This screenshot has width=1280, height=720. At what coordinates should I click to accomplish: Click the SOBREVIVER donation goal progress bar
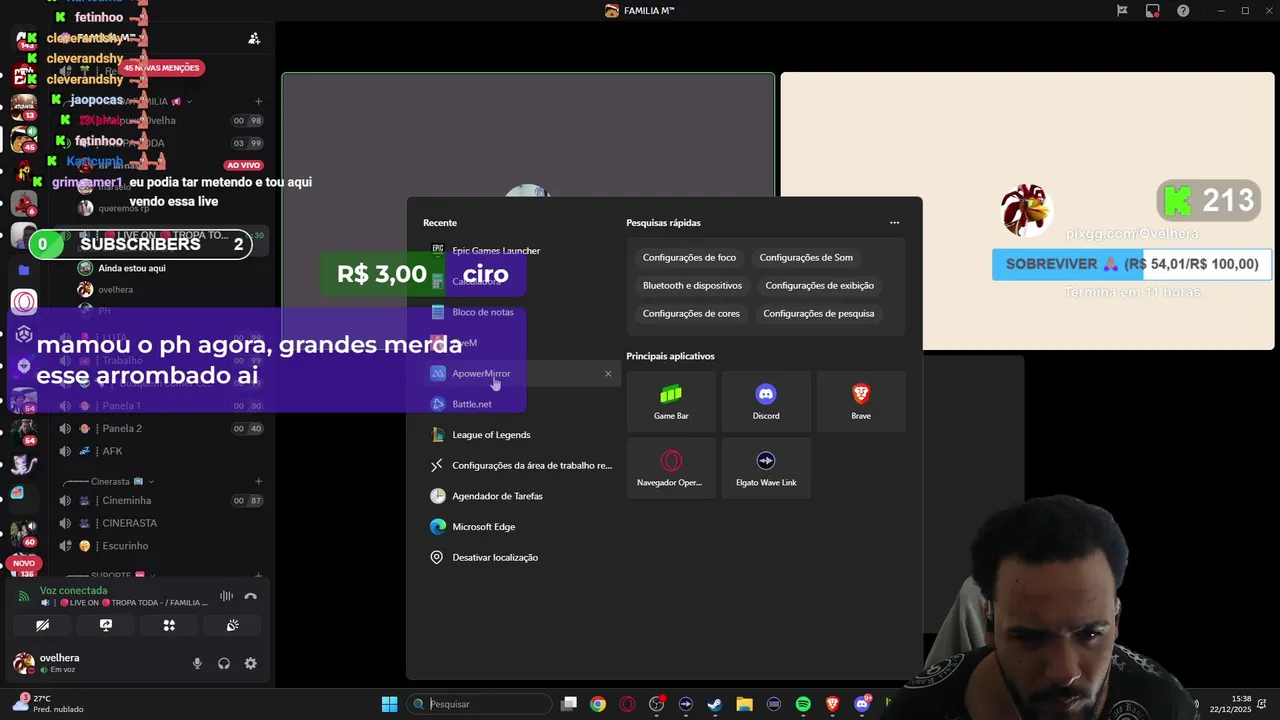(x=1132, y=264)
